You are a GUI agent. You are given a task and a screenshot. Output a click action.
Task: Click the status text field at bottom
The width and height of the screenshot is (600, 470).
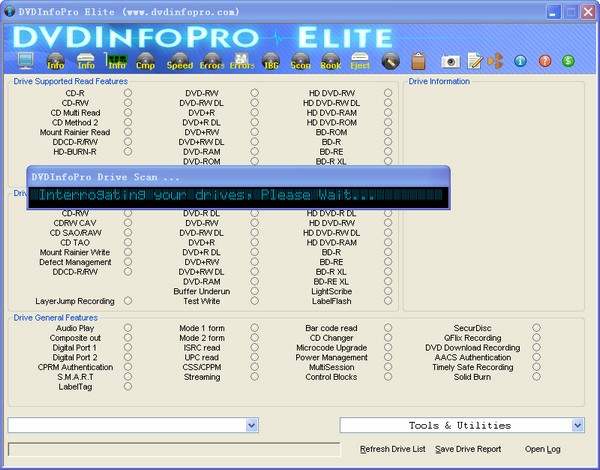tap(174, 450)
